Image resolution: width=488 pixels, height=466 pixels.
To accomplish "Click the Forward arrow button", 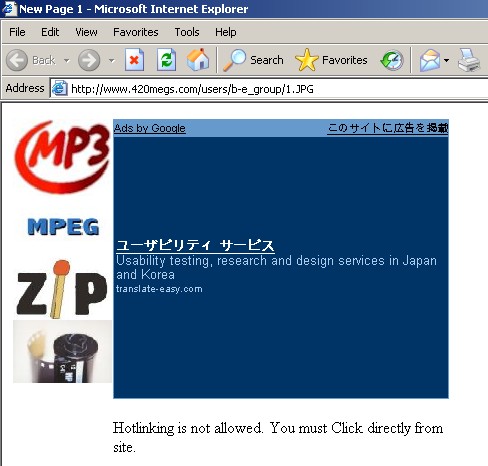I will [89, 60].
